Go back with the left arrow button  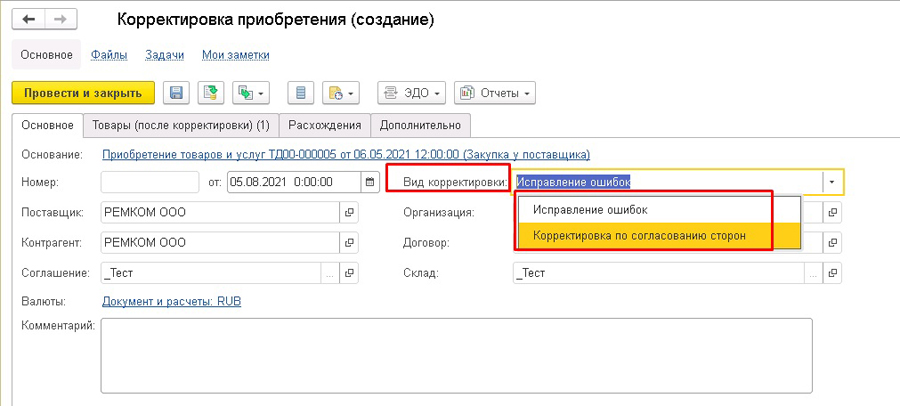point(29,19)
